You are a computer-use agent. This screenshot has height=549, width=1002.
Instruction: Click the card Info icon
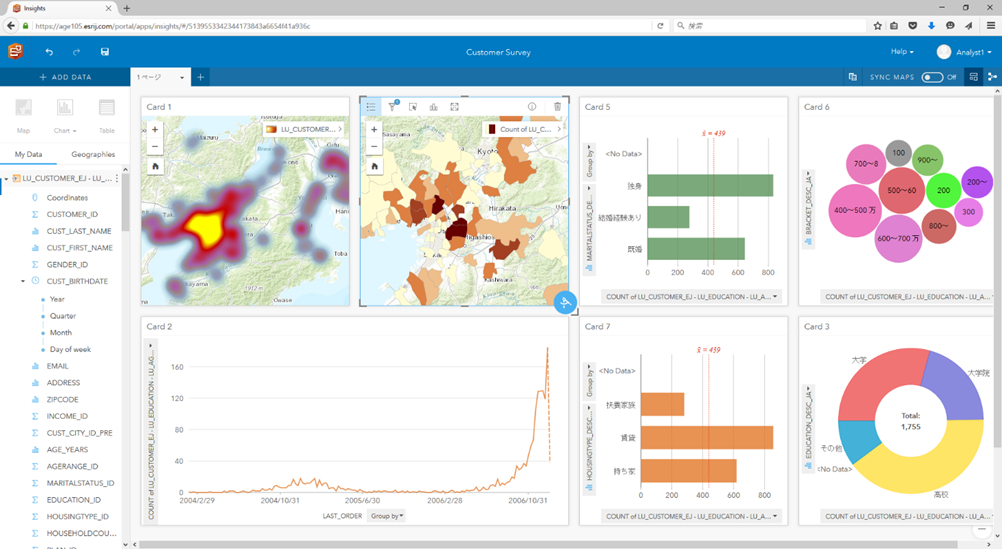(x=532, y=107)
